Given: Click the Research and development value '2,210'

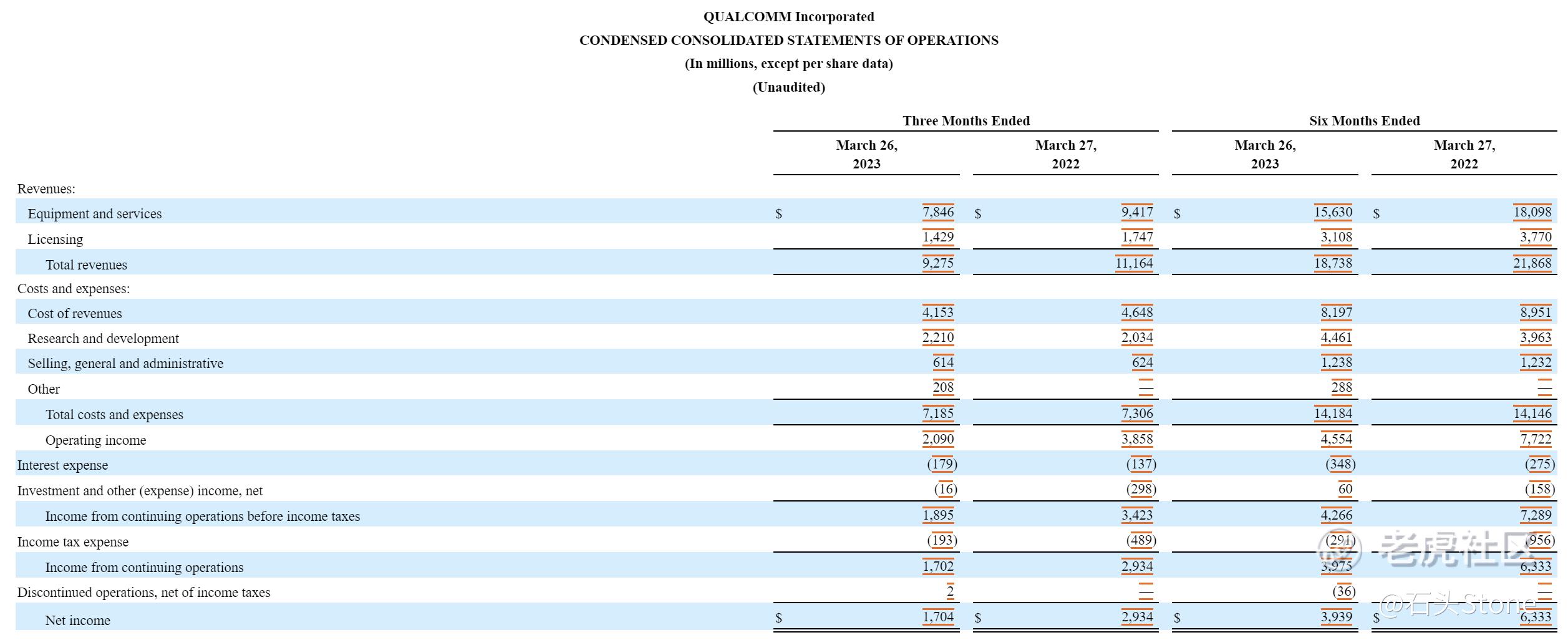Looking at the screenshot, I should coord(938,337).
